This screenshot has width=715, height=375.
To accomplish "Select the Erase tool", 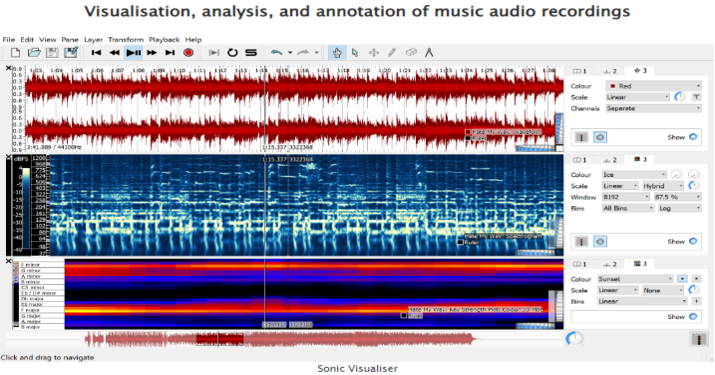I will 411,52.
